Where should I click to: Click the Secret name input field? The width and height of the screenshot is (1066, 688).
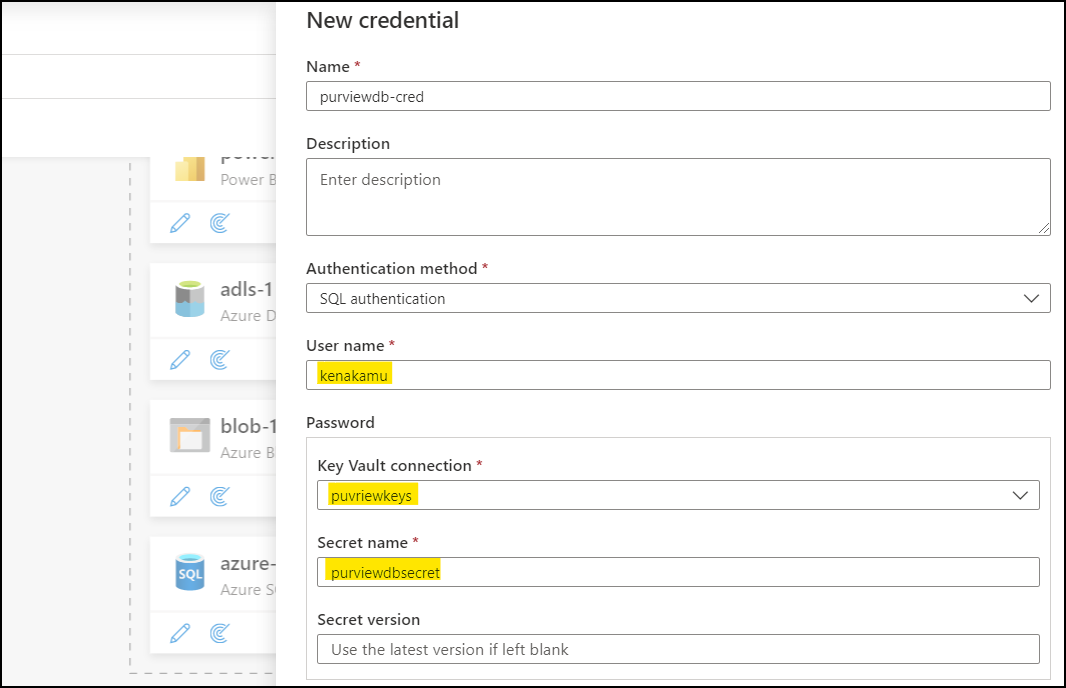(678, 572)
